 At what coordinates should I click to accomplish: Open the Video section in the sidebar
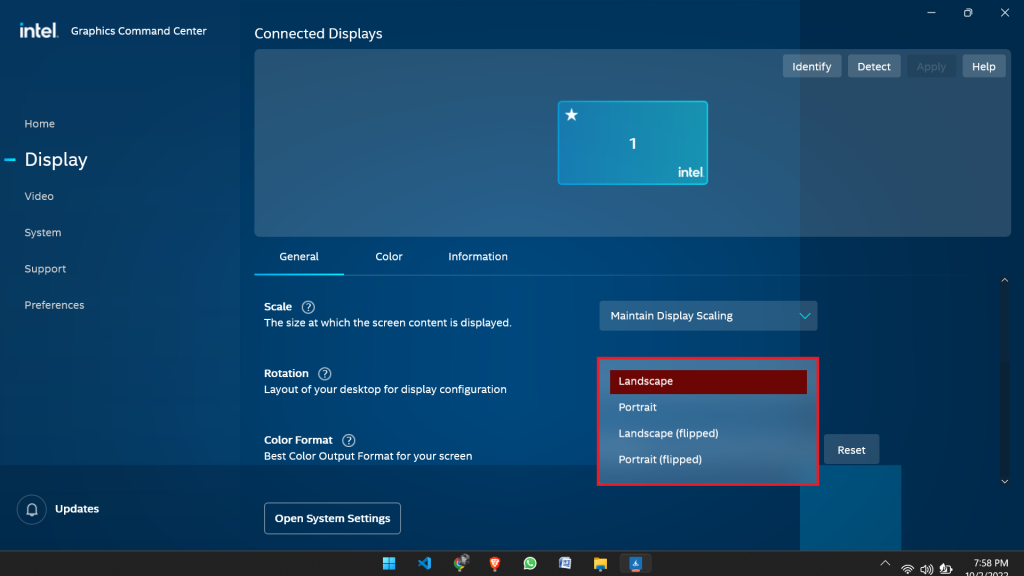(39, 196)
